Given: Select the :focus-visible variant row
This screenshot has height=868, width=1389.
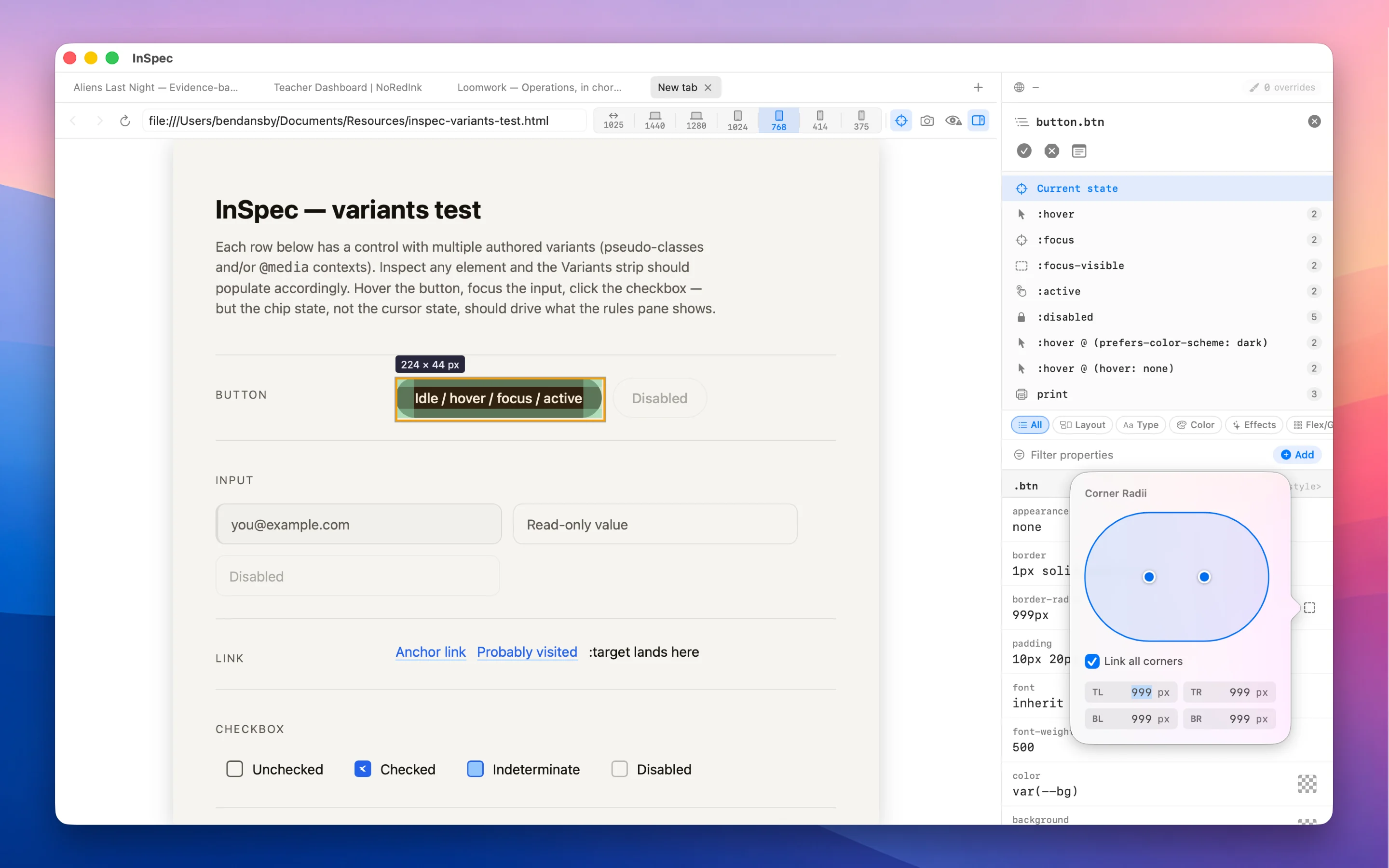Looking at the screenshot, I should (1167, 265).
